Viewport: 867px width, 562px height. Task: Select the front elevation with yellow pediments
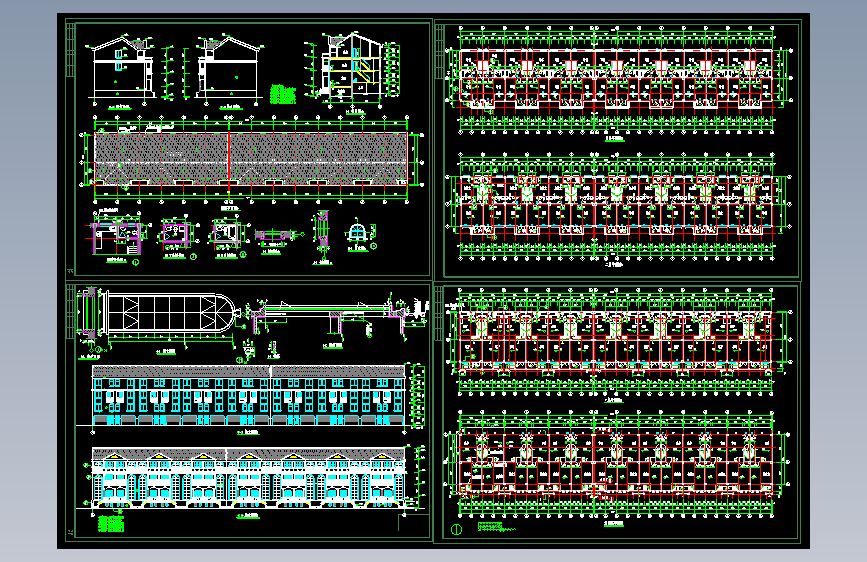pos(249,478)
